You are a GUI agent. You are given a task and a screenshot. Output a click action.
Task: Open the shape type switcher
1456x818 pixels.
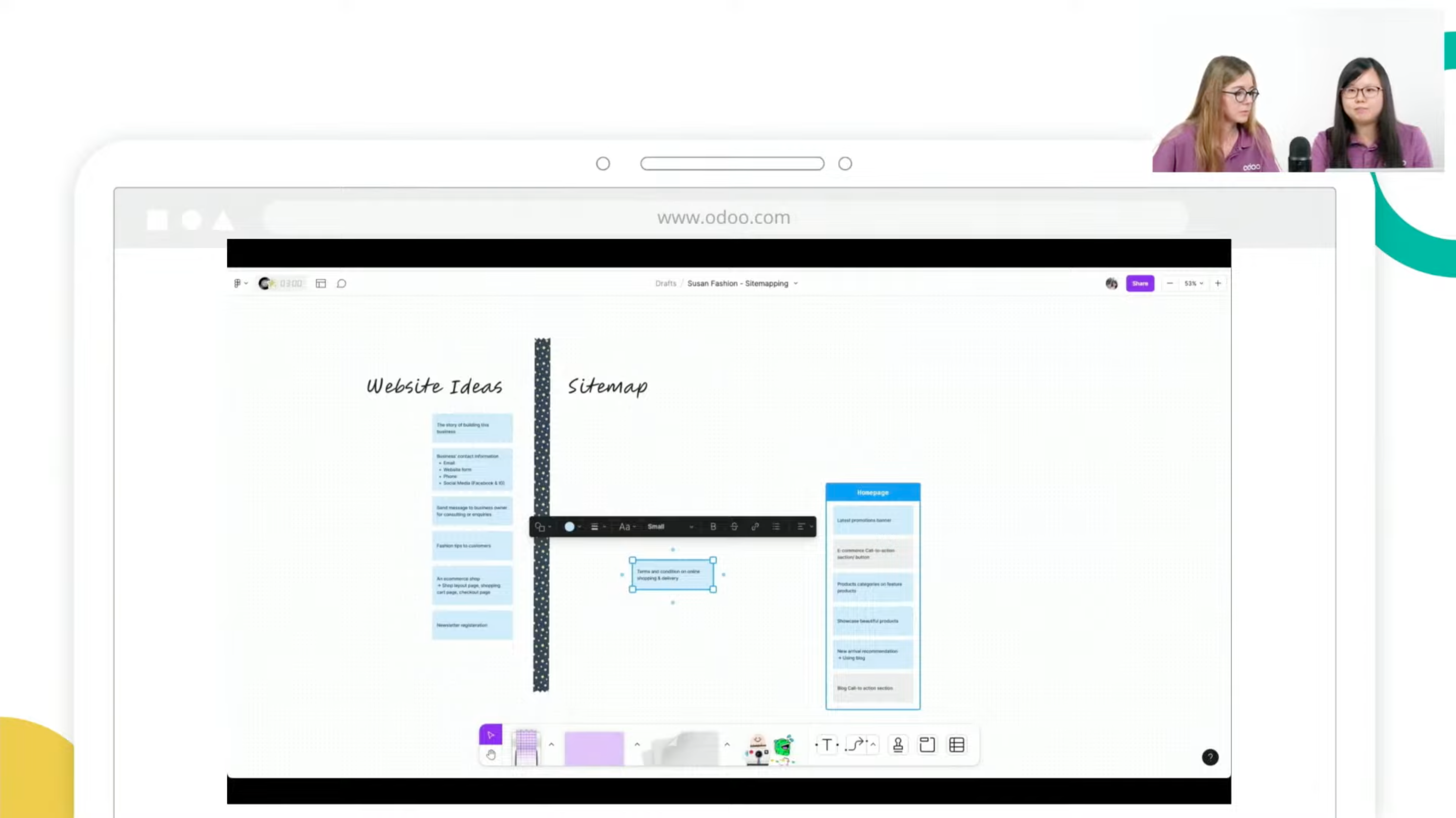click(x=543, y=527)
